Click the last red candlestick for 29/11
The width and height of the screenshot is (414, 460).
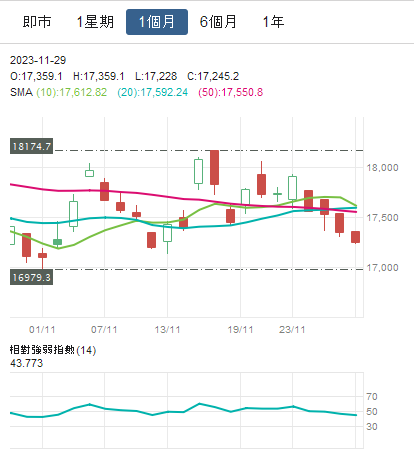(355, 237)
